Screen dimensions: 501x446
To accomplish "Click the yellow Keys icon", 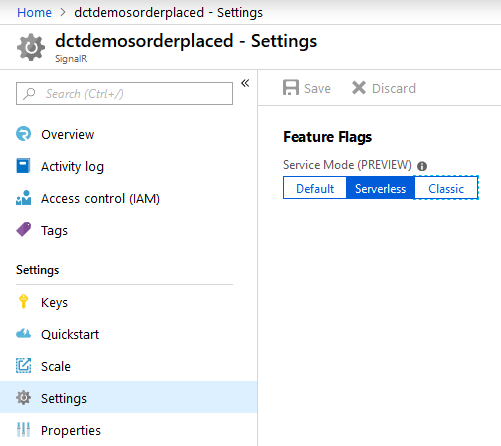I will coord(23,302).
